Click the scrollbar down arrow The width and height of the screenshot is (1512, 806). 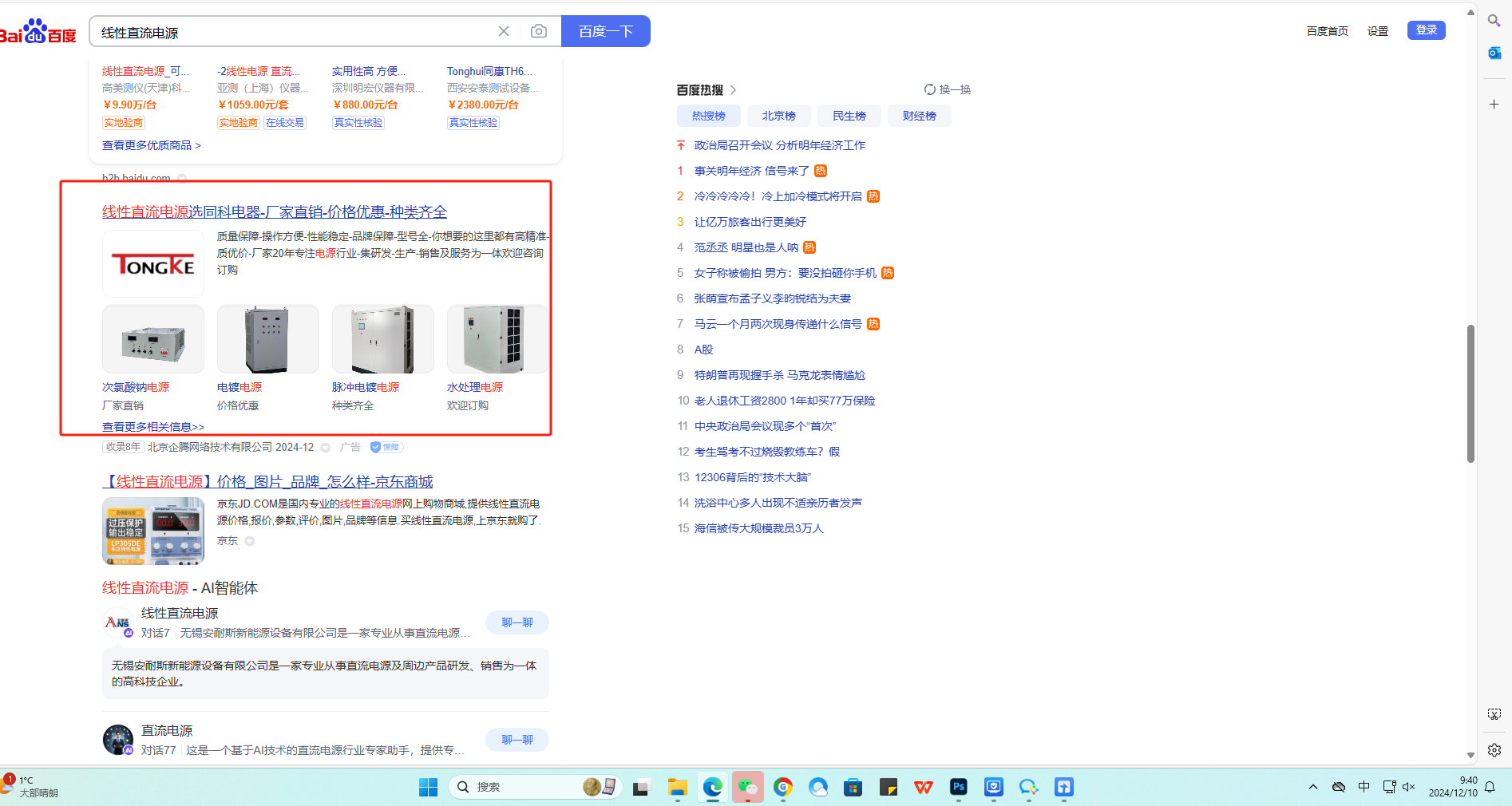(x=1470, y=755)
